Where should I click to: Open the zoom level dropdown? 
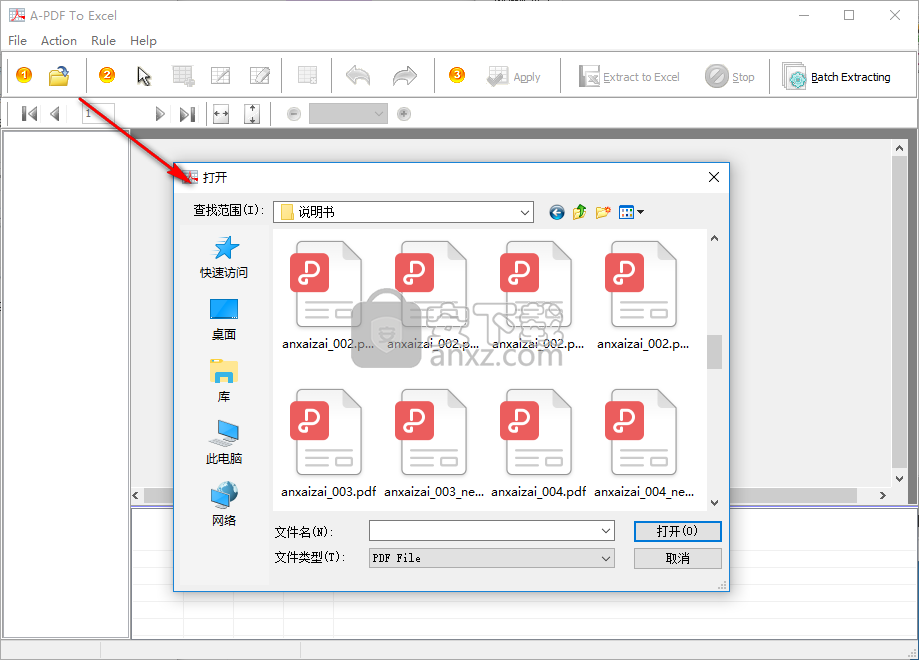[x=348, y=114]
